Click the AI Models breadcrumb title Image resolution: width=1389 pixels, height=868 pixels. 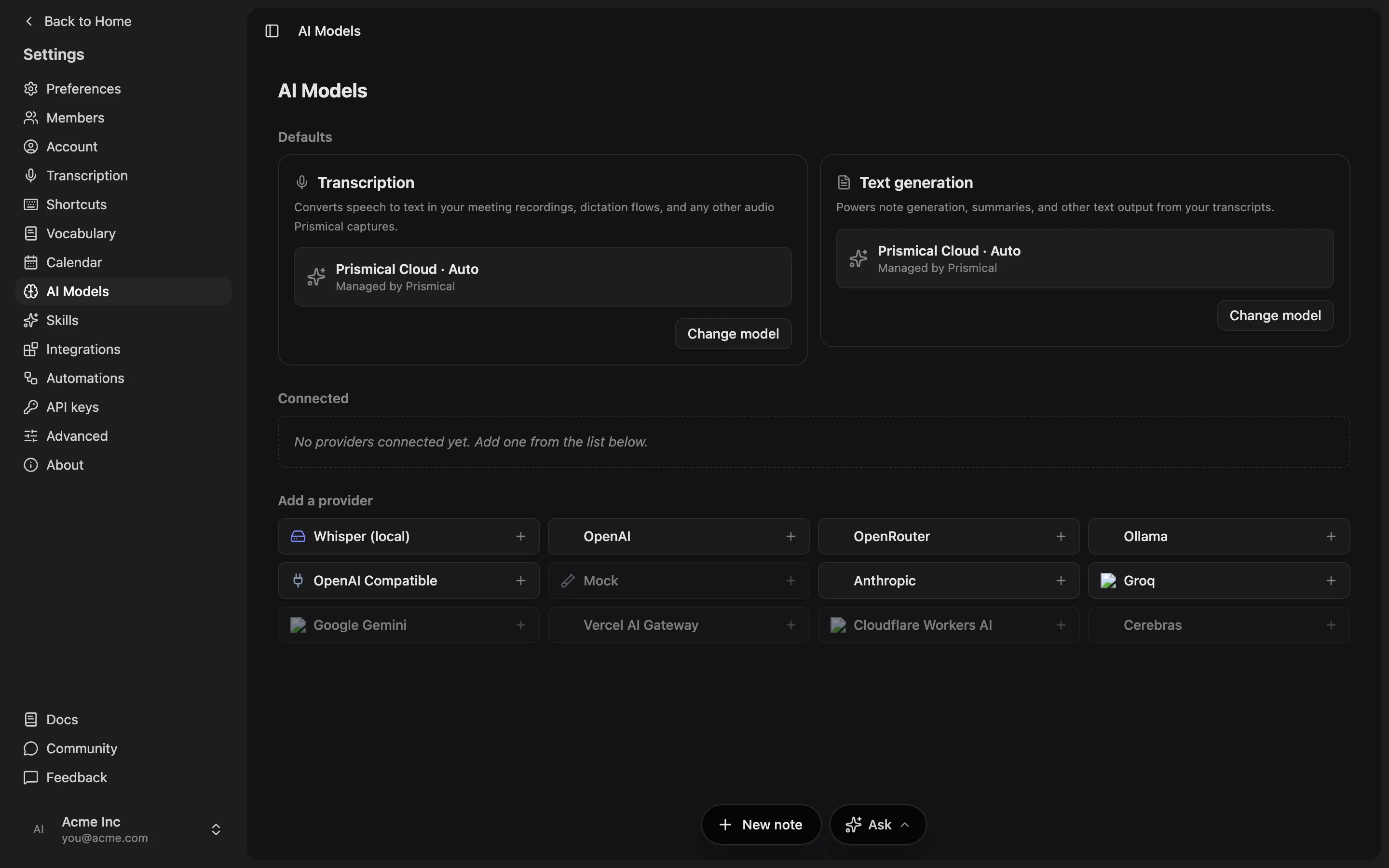[329, 31]
